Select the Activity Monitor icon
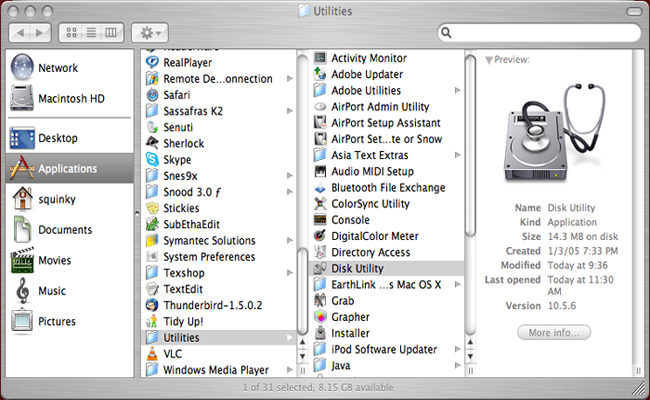This screenshot has width=650, height=400. tap(320, 58)
